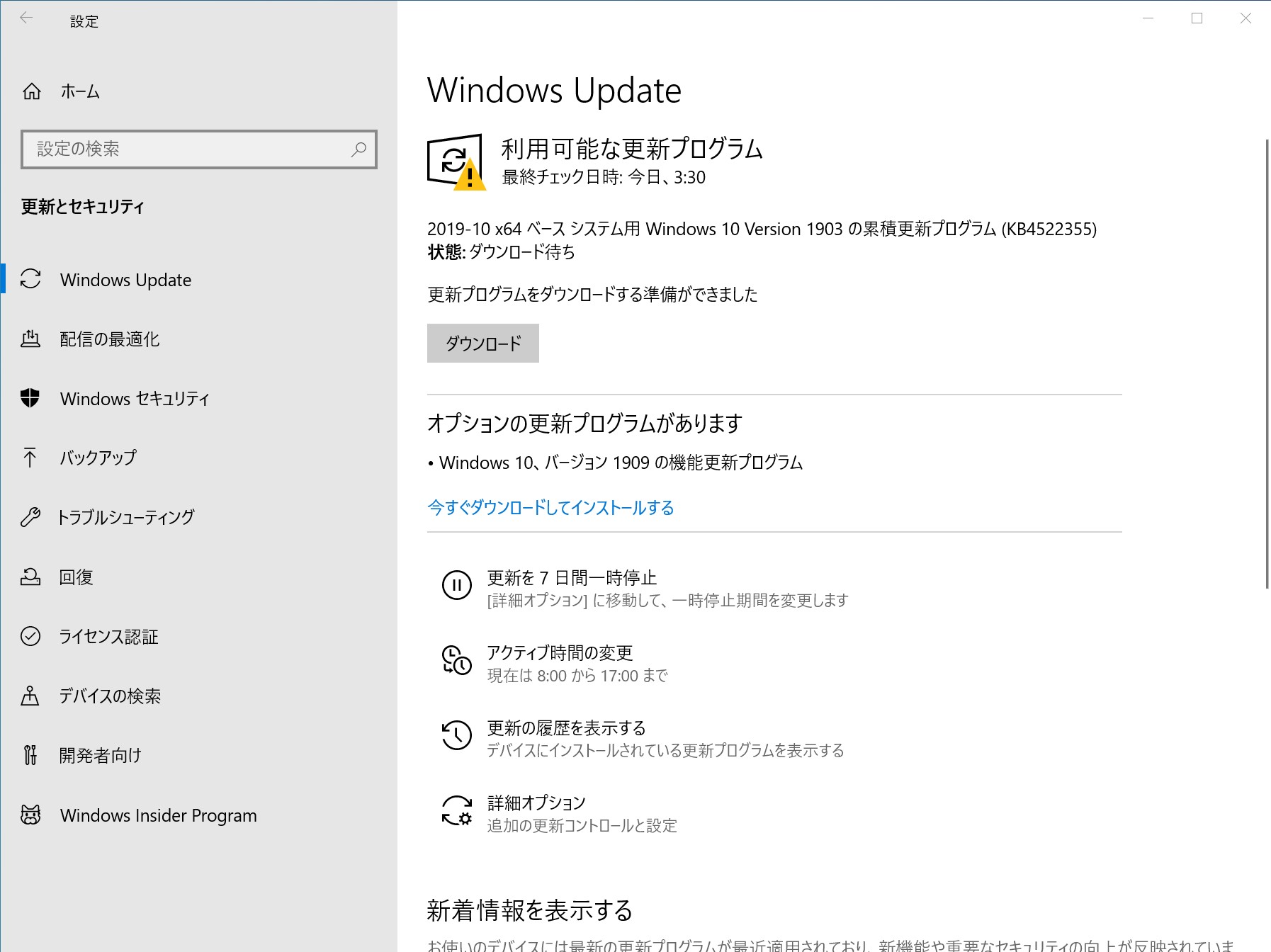Open the Windows Insider Program section
This screenshot has width=1271, height=952.
158,815
